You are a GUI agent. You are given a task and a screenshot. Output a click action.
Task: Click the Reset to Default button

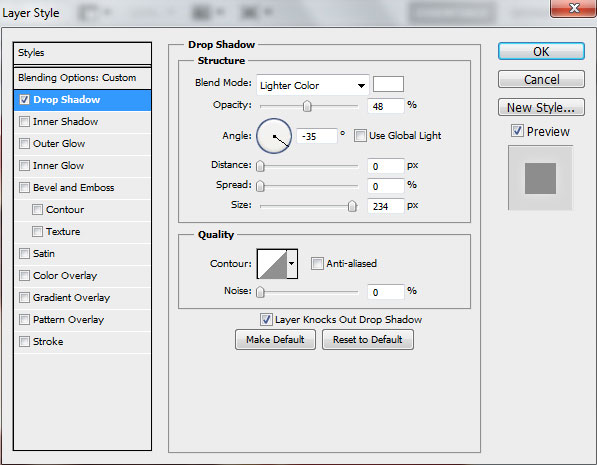[x=368, y=339]
